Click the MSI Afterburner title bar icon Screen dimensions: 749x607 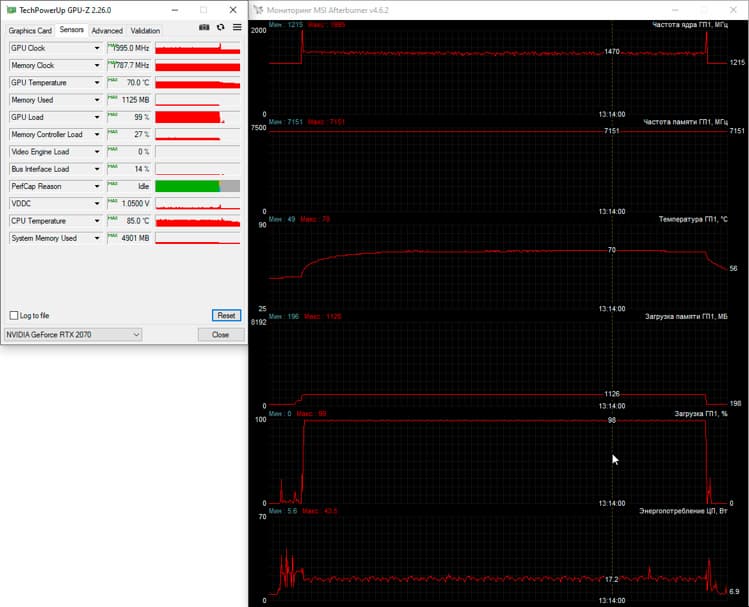(x=258, y=10)
